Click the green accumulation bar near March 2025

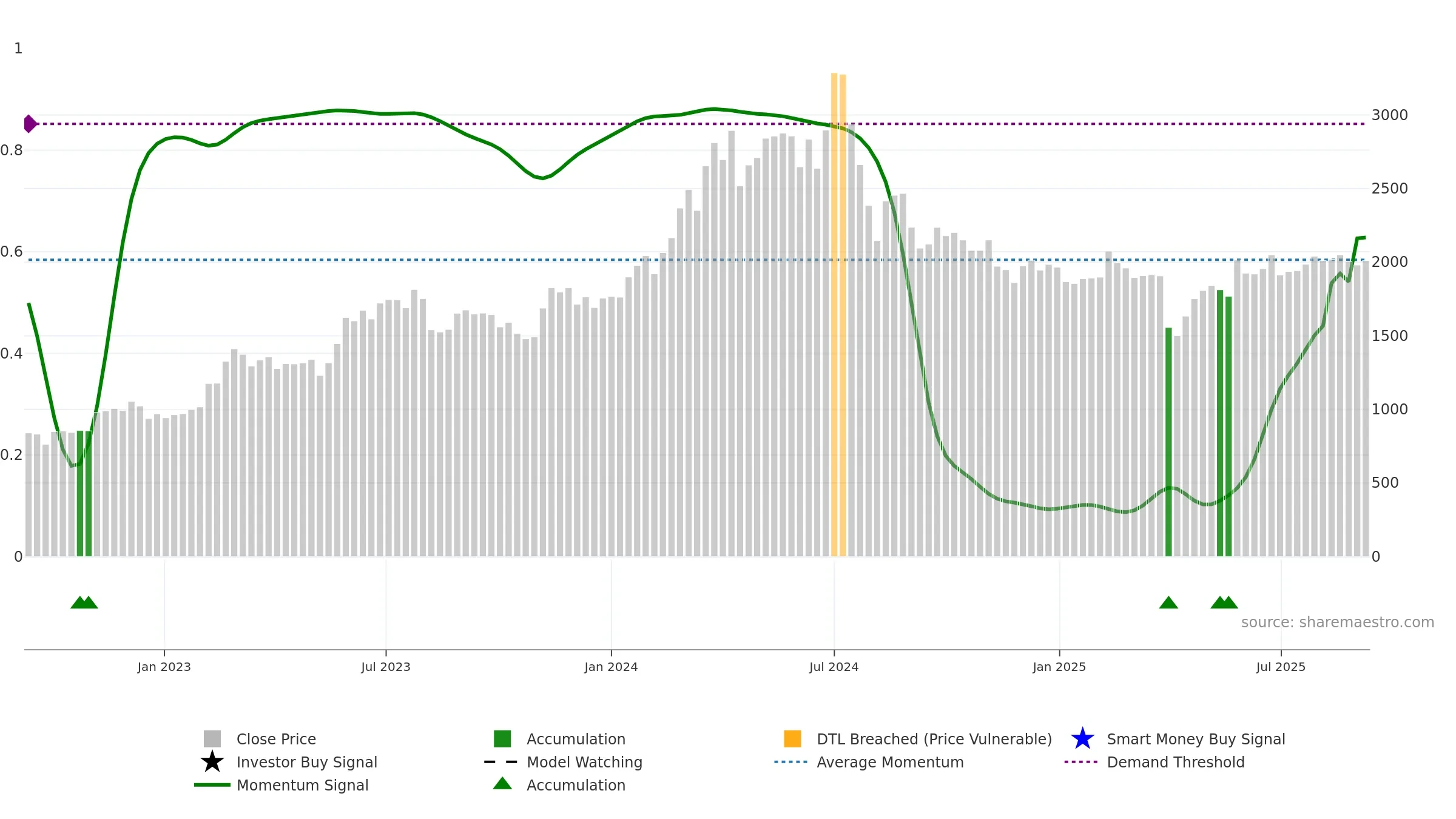(x=1168, y=443)
